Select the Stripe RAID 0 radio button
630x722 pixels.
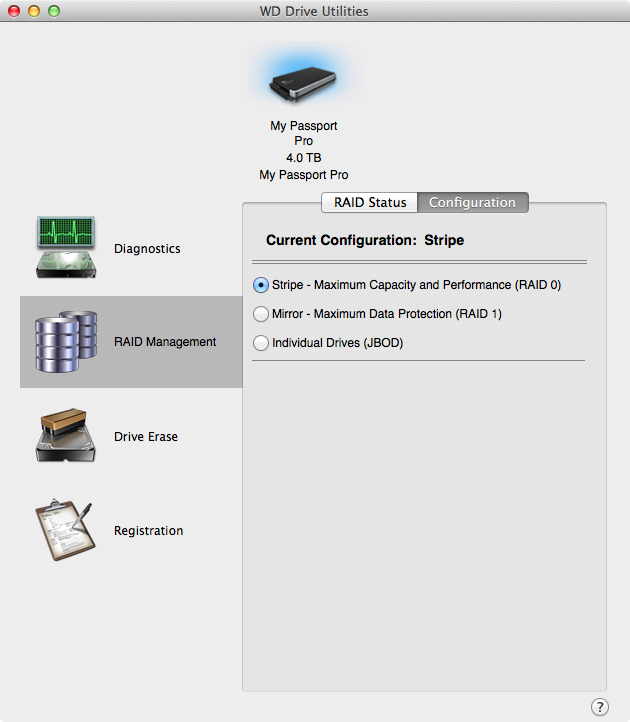(261, 285)
